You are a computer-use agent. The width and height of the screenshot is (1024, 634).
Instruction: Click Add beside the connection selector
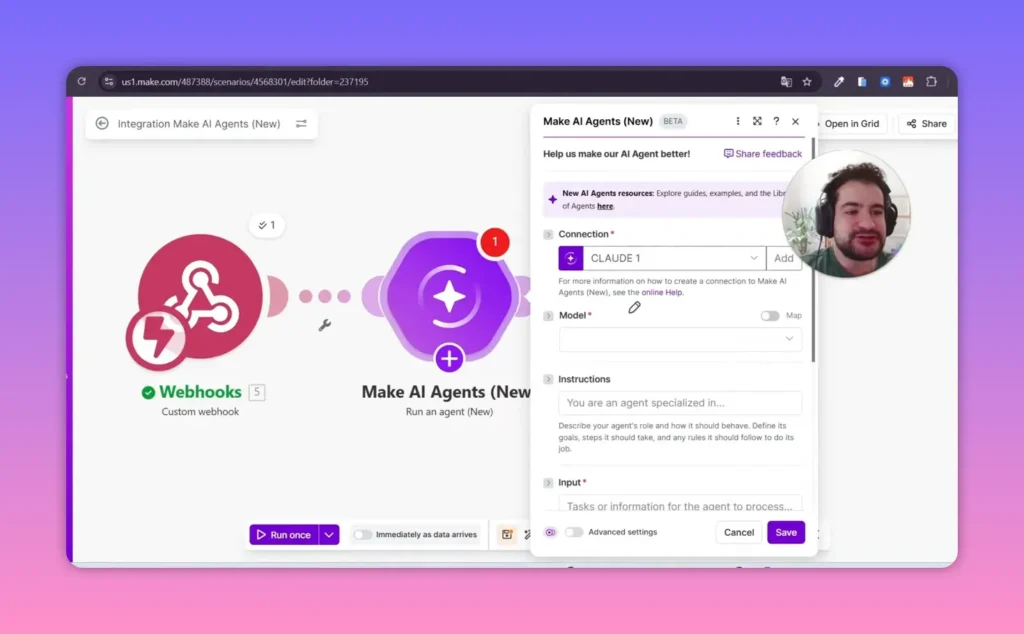point(785,258)
